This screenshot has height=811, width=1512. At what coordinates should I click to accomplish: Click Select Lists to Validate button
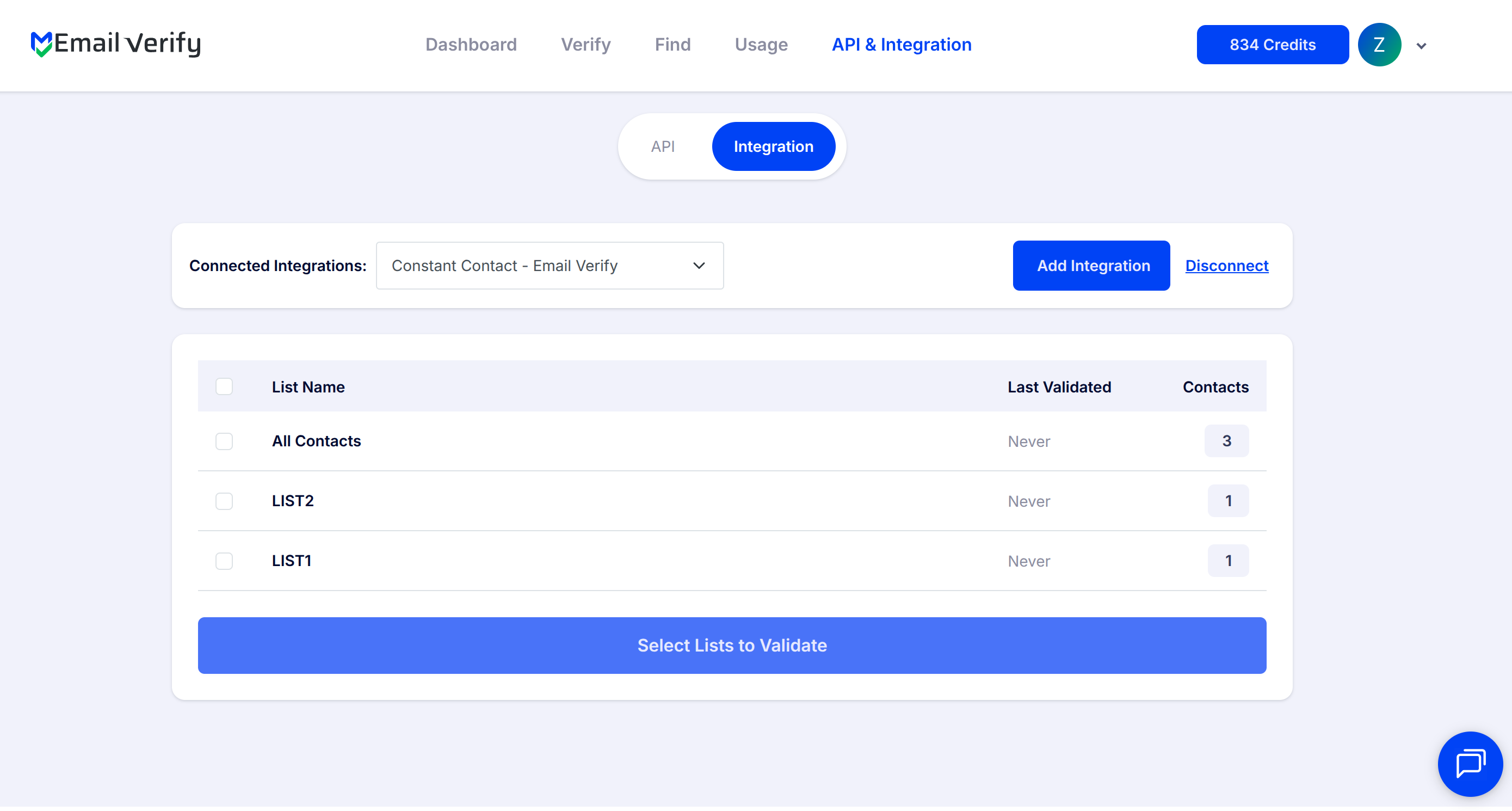click(731, 645)
